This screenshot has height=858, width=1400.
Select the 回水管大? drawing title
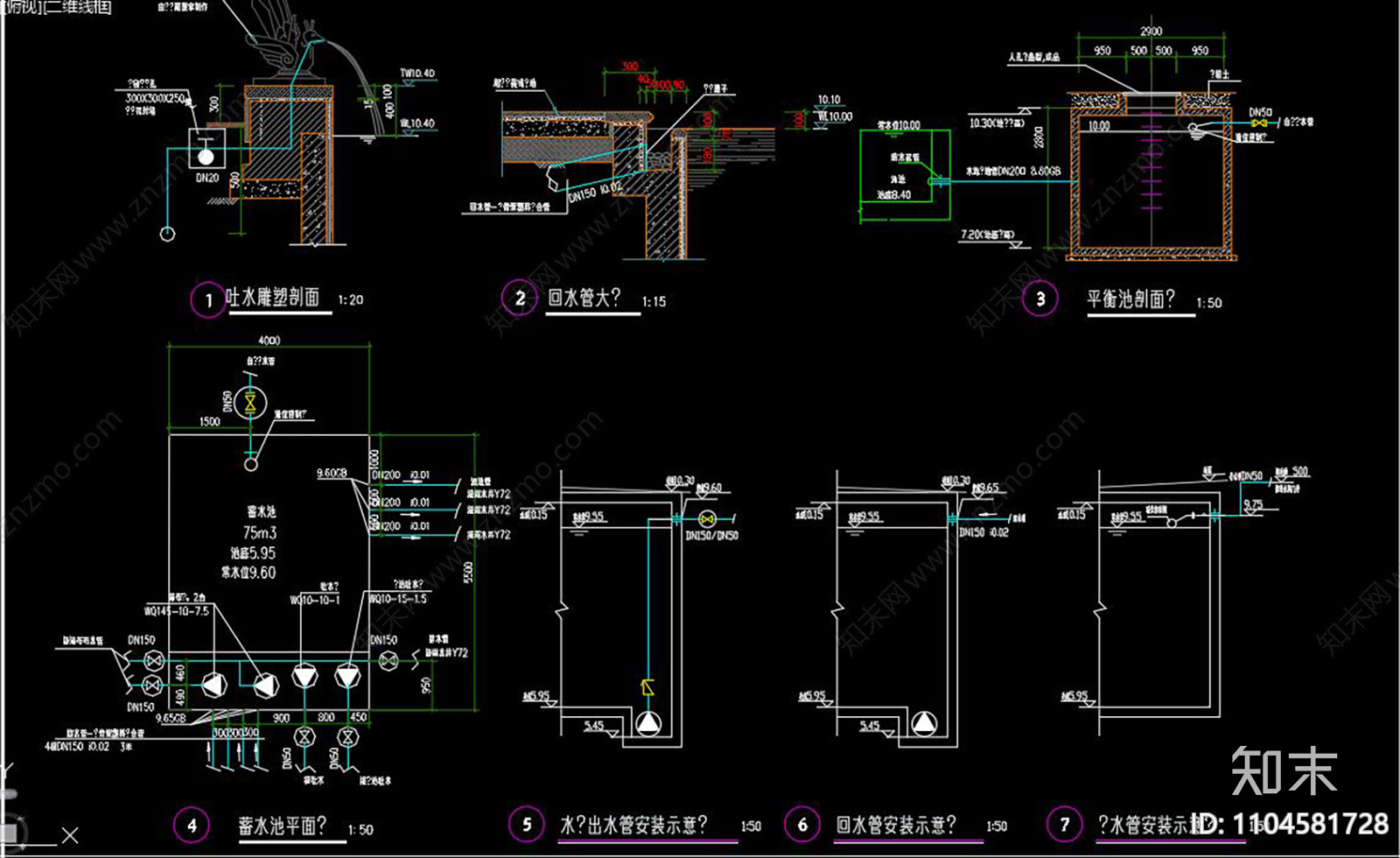point(584,298)
